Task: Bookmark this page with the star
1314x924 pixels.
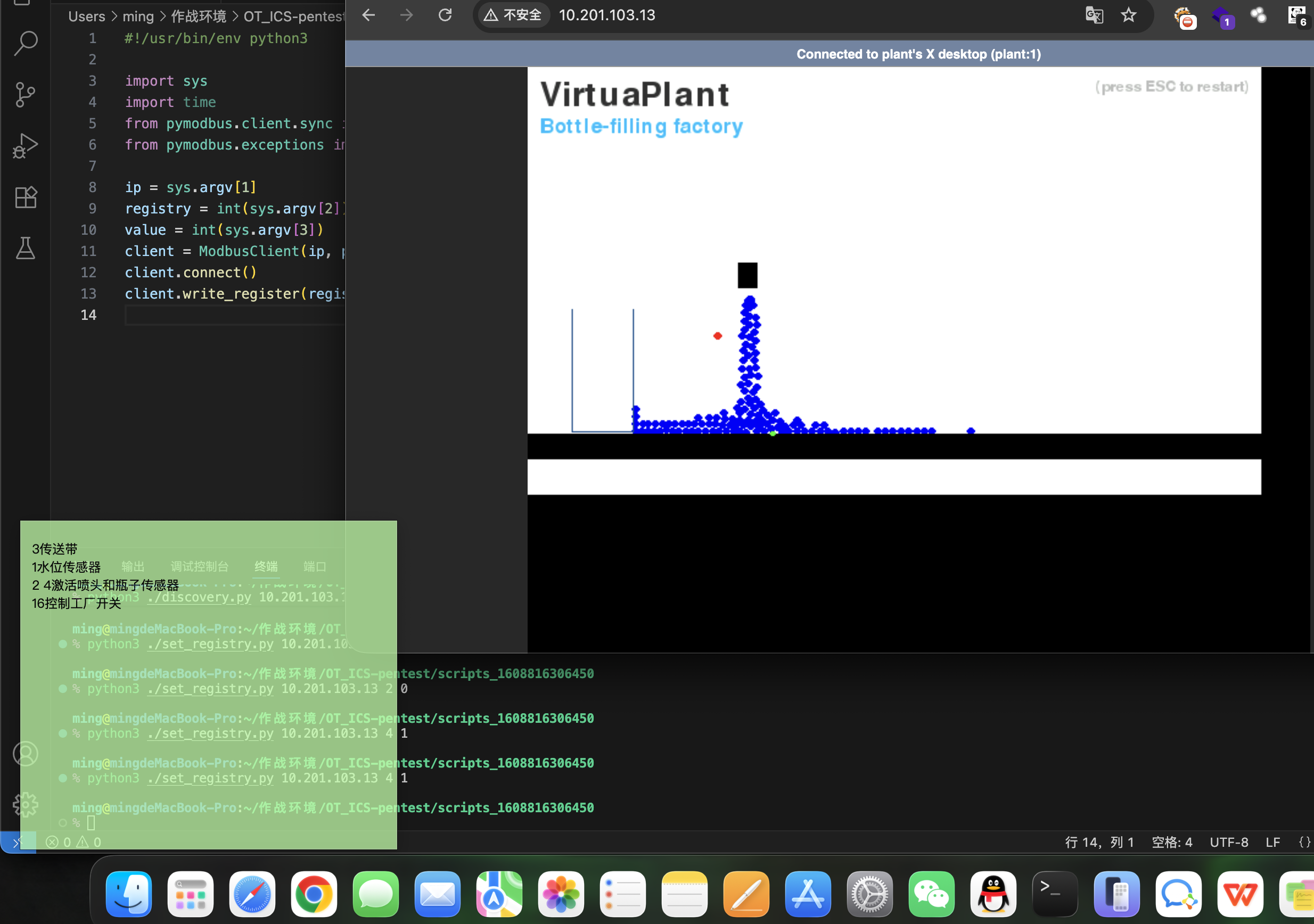Action: click(1129, 15)
